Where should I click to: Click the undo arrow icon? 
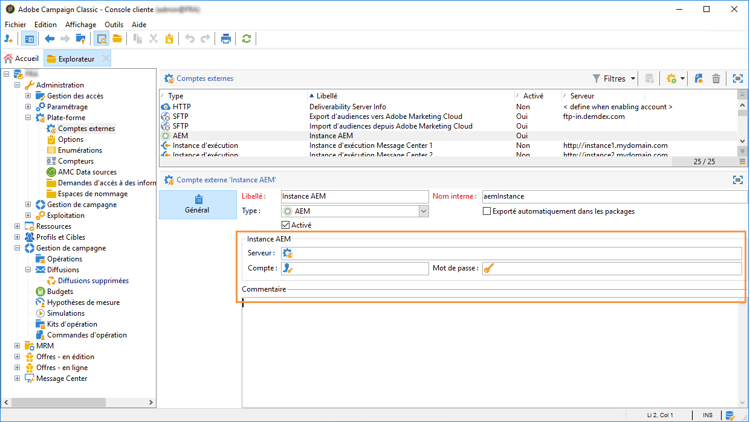tap(190, 39)
